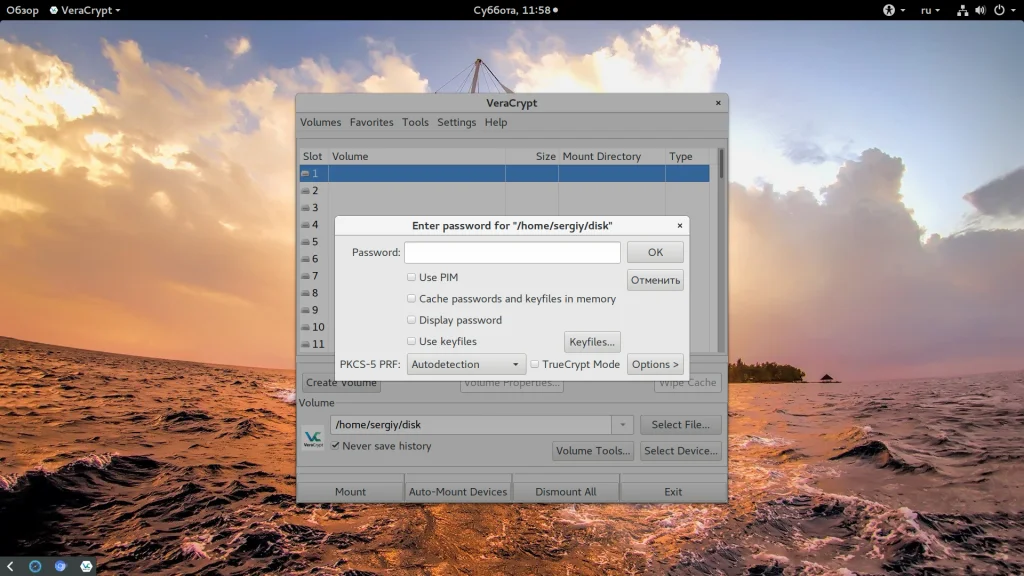Screen dimensions: 1024x576
Task: Collapse the bottom tray with the arrow icon
Action: [10, 566]
